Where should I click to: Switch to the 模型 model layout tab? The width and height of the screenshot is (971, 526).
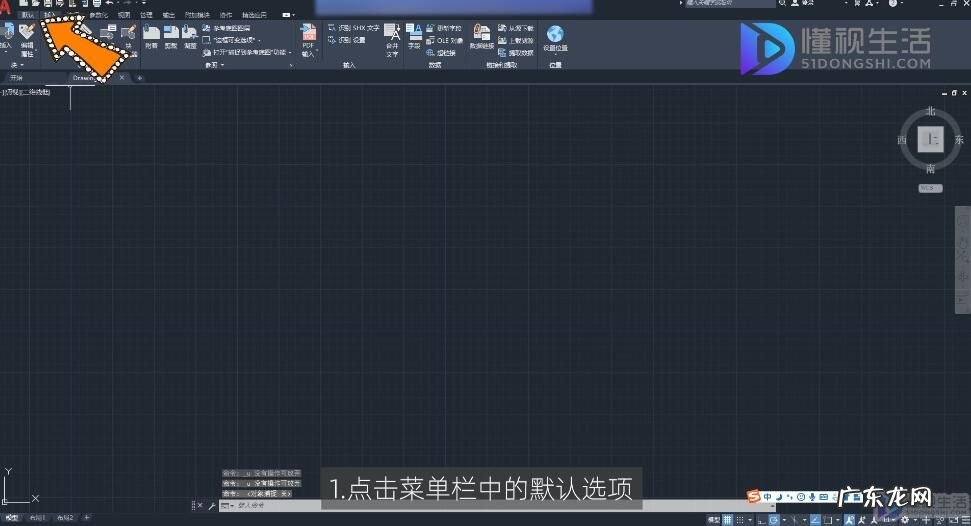12,518
